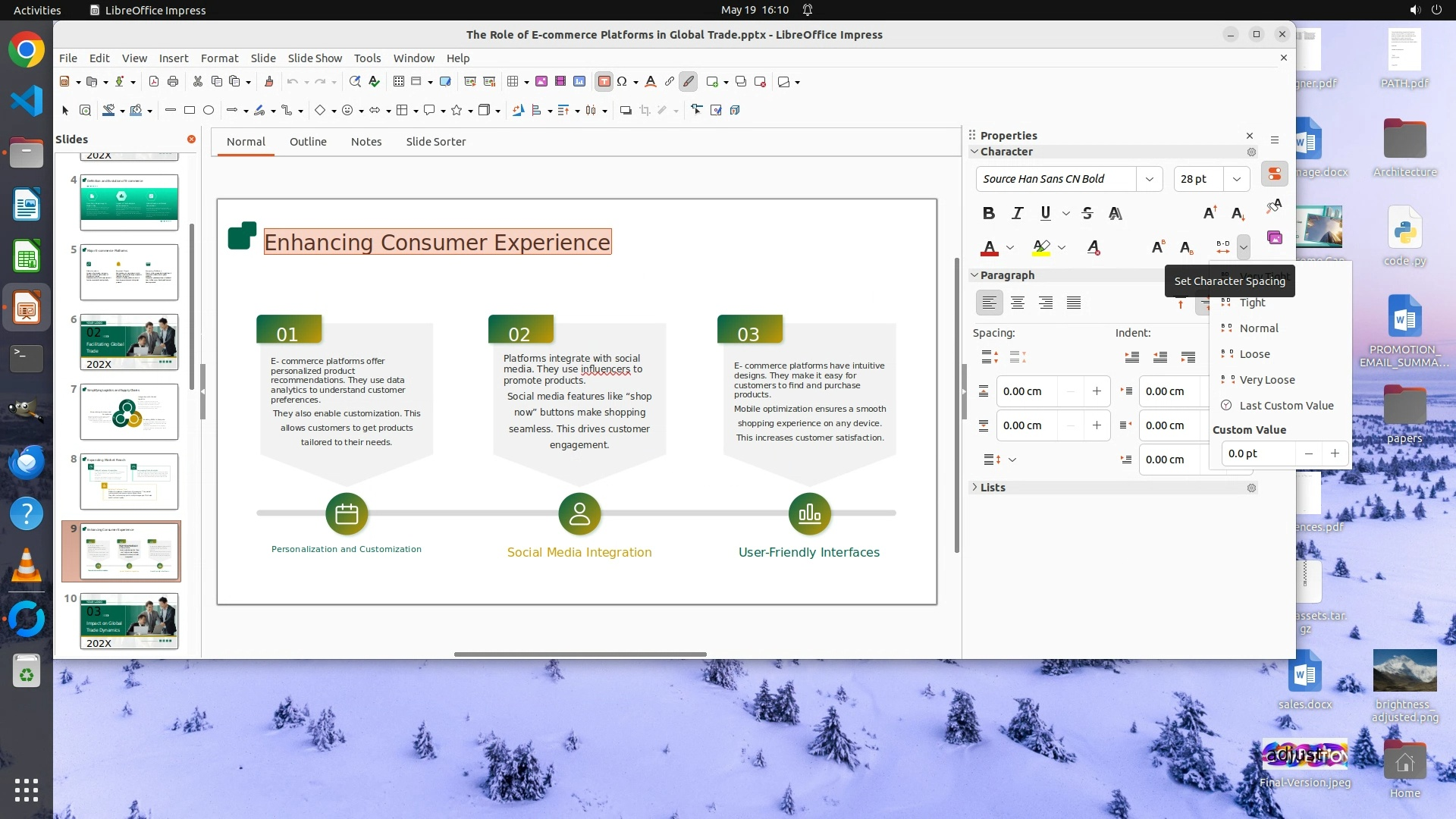The width and height of the screenshot is (1456, 819).
Task: Select the Rectangle shape tool
Action: pos(190,110)
